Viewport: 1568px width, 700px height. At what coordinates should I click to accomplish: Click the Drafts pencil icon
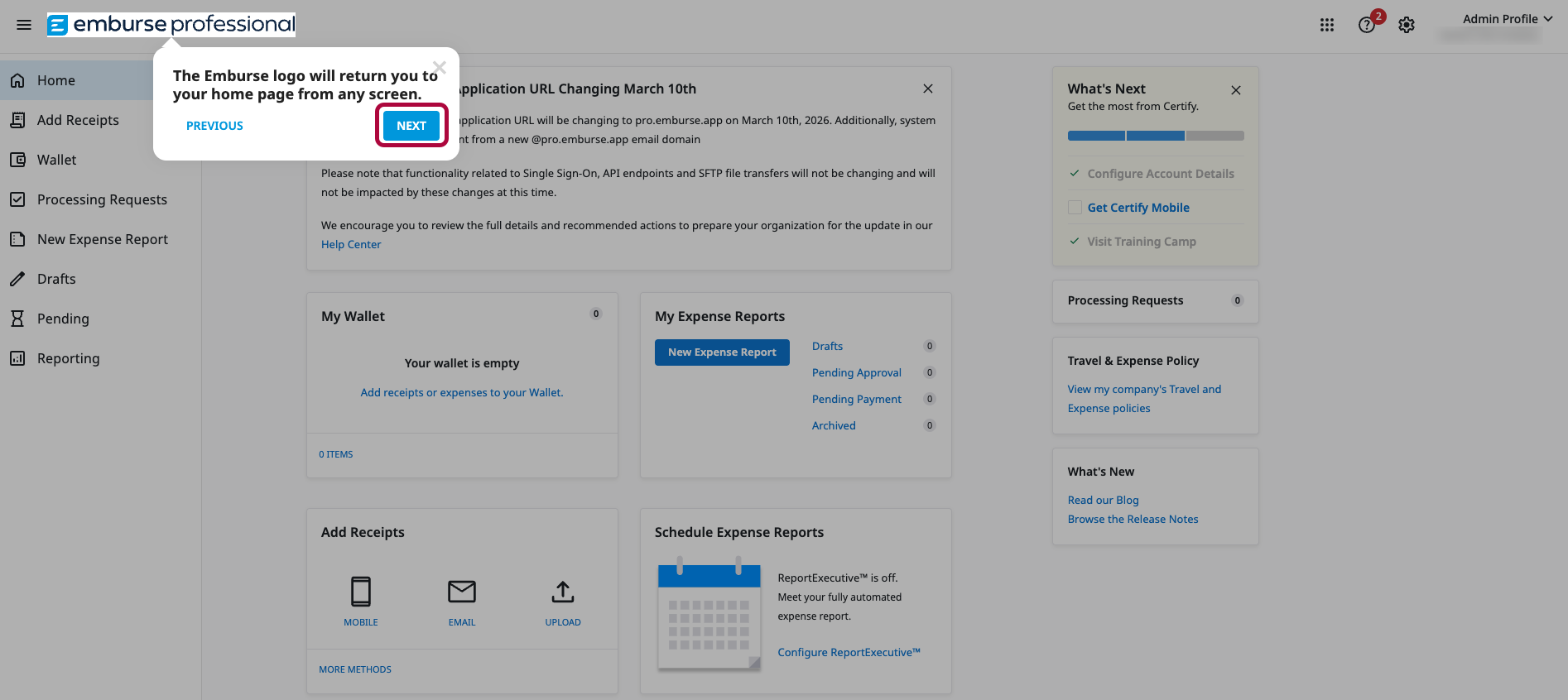pos(17,279)
